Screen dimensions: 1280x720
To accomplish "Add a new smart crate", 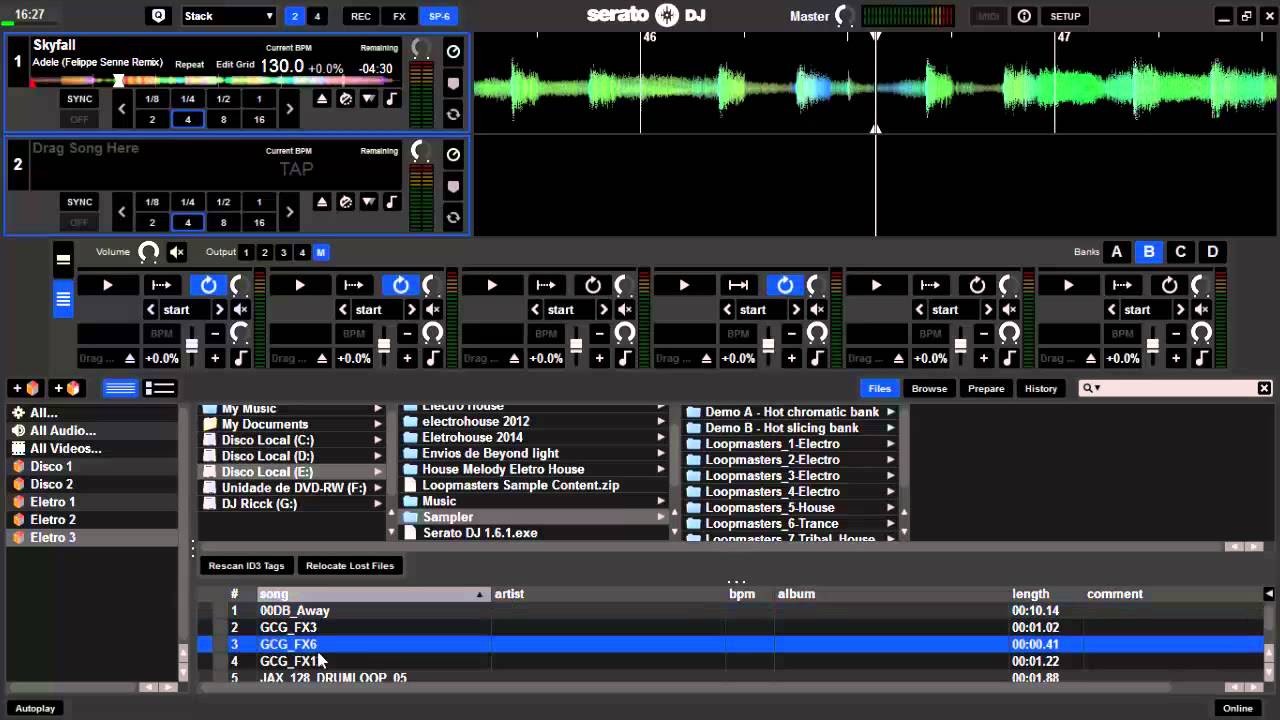I will tap(66, 388).
